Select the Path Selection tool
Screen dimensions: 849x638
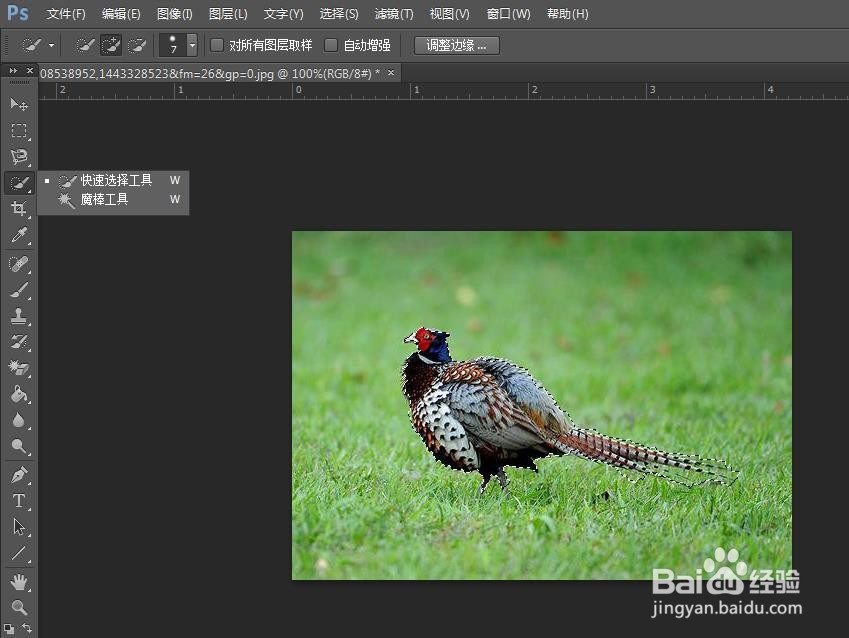tap(19, 526)
